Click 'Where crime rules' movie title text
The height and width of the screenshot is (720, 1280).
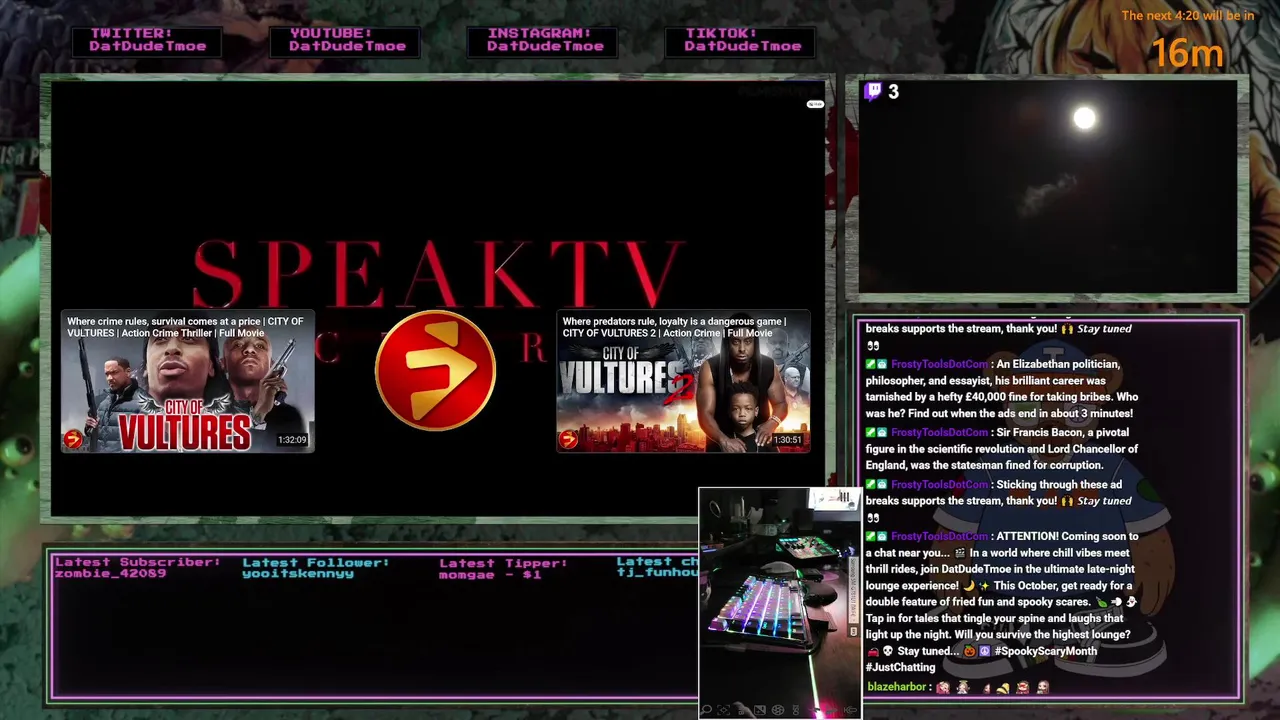(186, 327)
